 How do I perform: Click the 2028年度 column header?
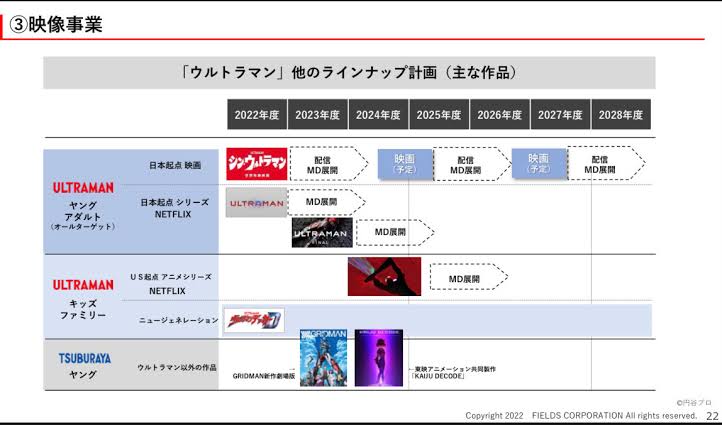[620, 115]
